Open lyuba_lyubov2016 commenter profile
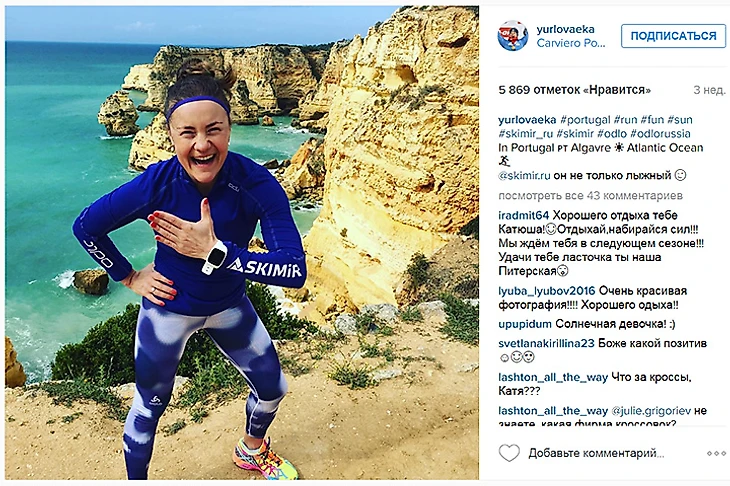730x486 pixels. point(547,291)
